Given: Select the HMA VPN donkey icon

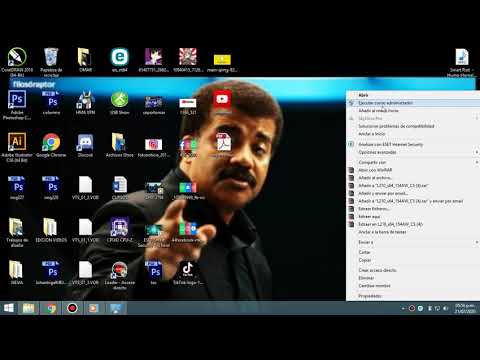Looking at the screenshot, I should point(85,100).
